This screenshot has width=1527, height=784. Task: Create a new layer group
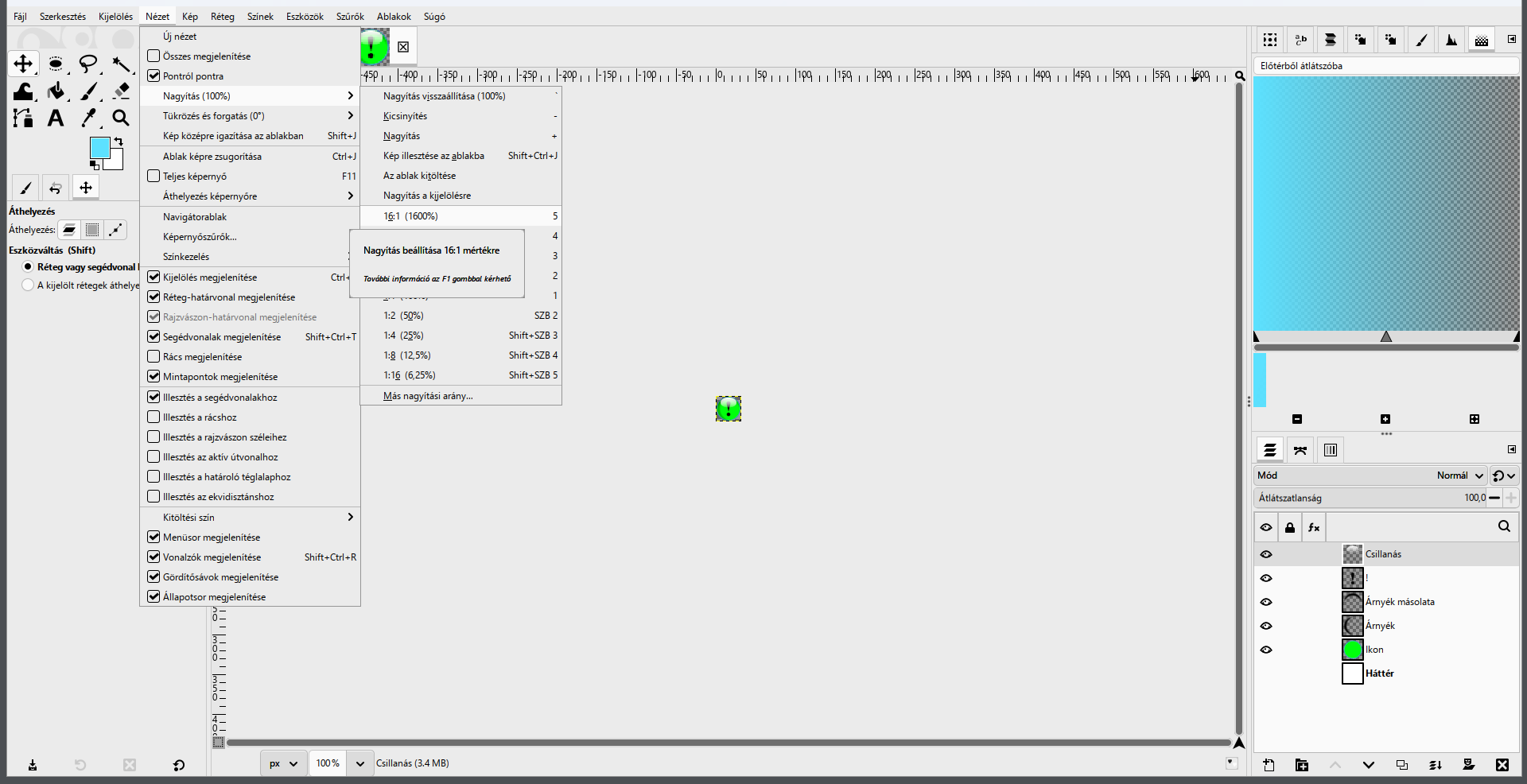click(x=1302, y=765)
